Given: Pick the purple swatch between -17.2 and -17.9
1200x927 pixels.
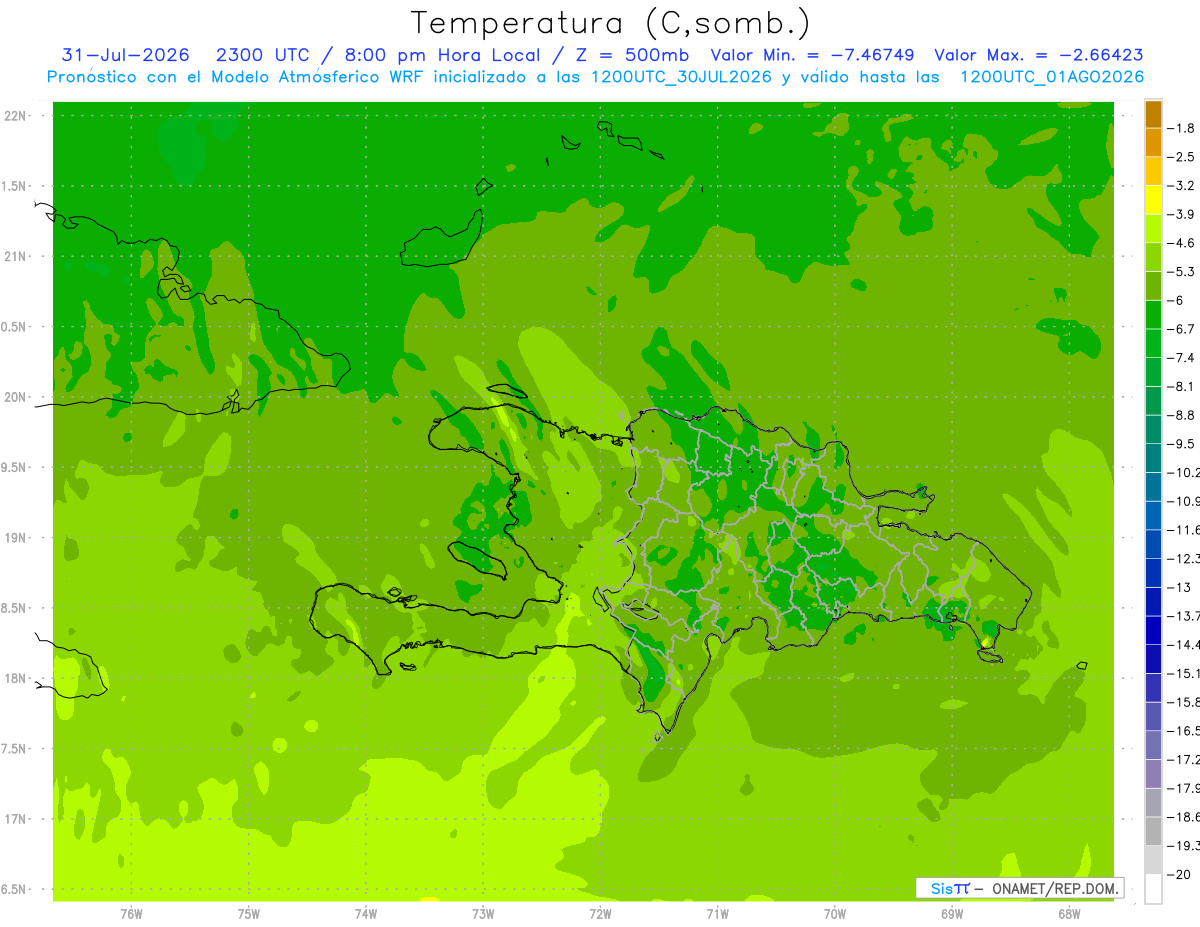Looking at the screenshot, I should tap(1153, 774).
